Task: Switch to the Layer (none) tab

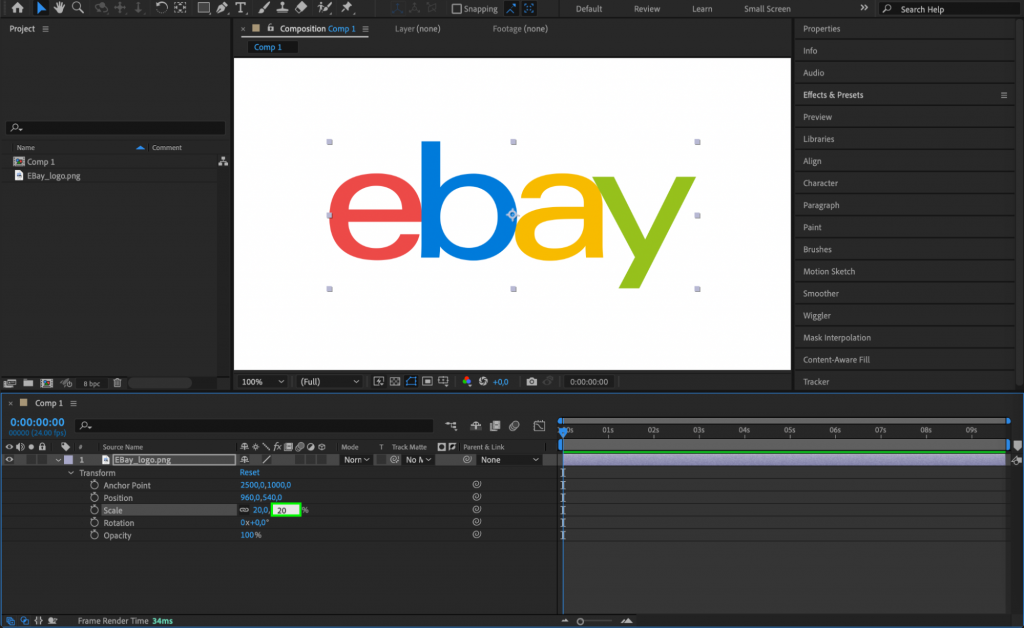Action: 416,29
